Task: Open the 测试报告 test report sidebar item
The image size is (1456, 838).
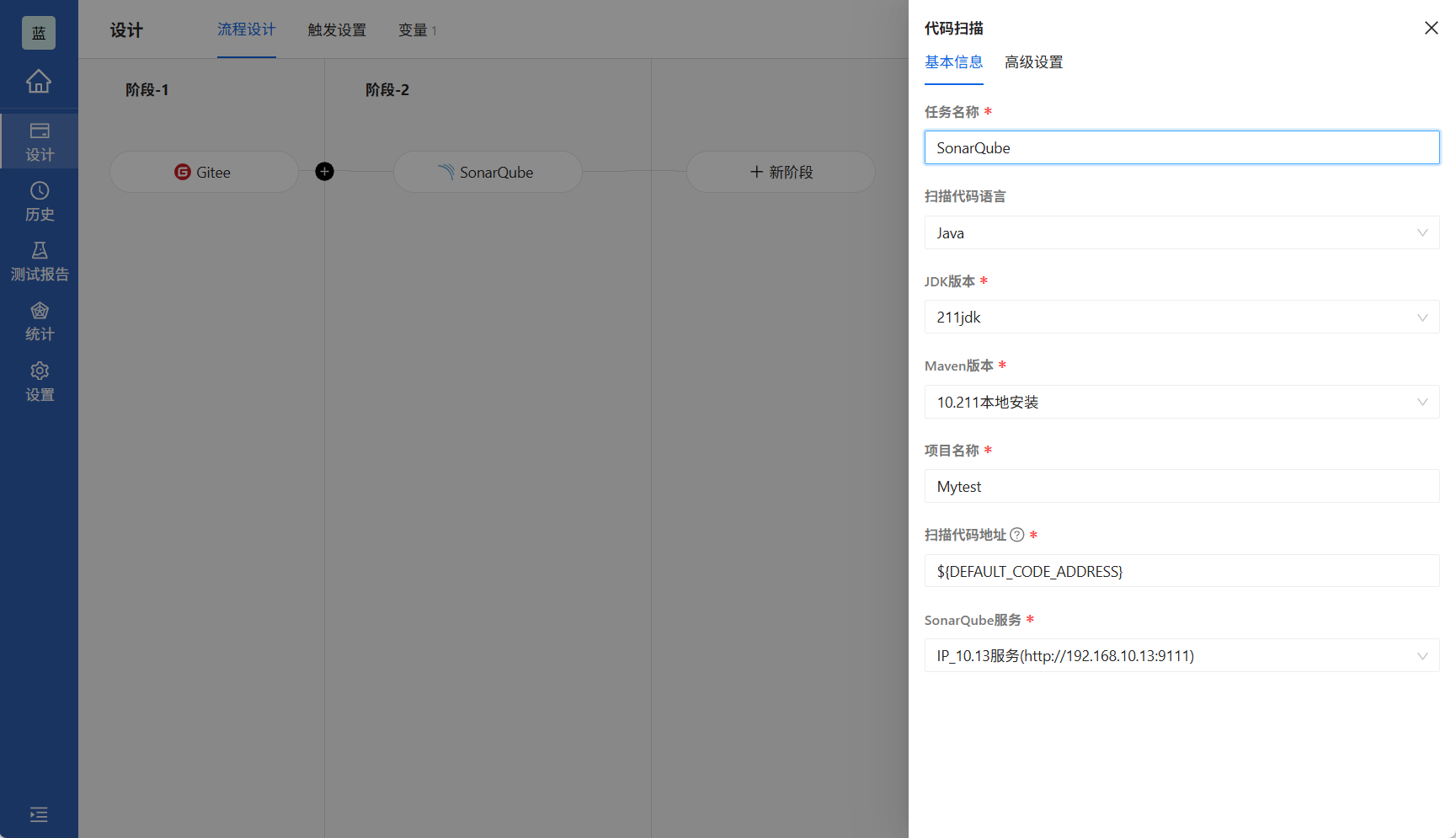Action: [x=39, y=262]
